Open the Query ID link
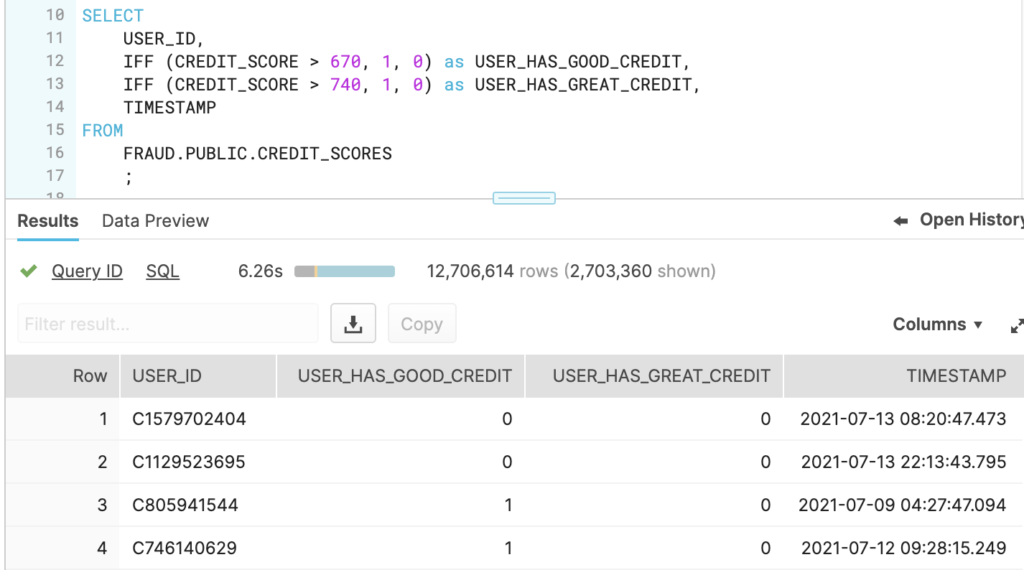The width and height of the screenshot is (1024, 570). point(87,271)
